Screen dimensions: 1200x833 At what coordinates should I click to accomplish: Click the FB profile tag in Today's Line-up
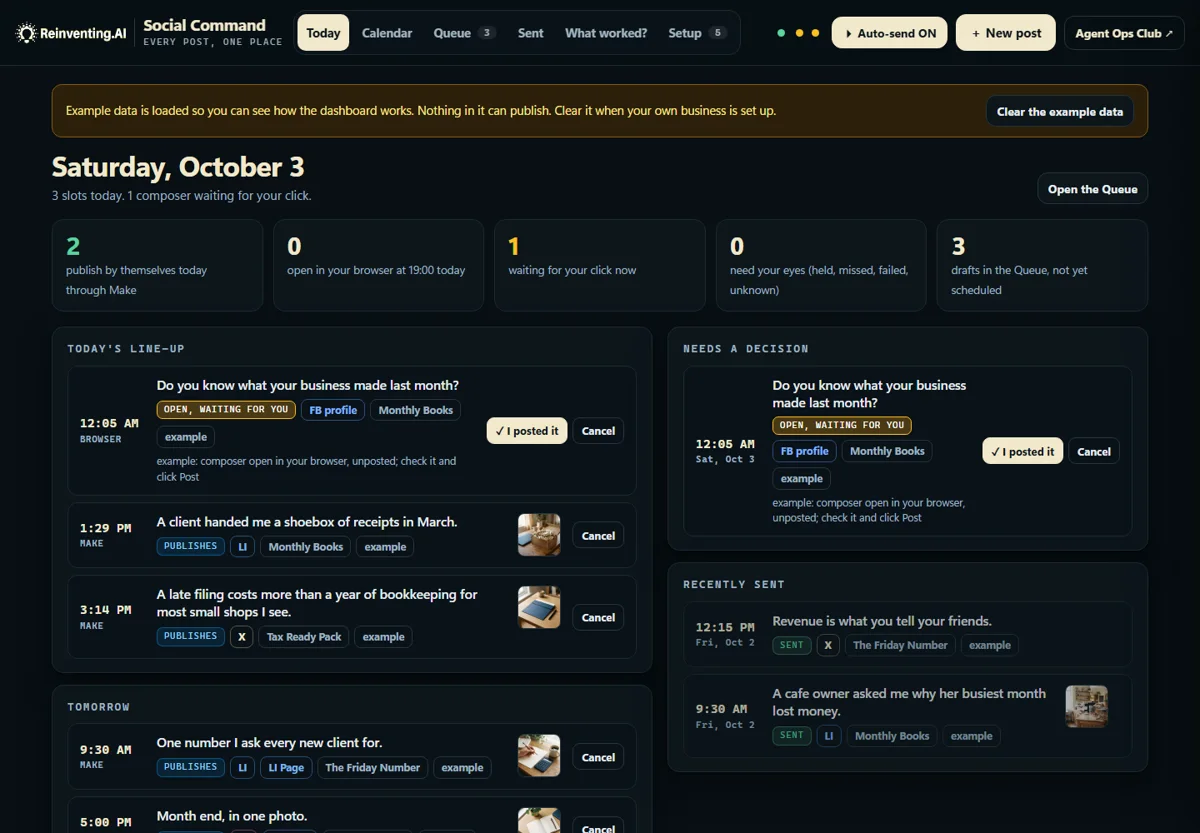pos(333,410)
